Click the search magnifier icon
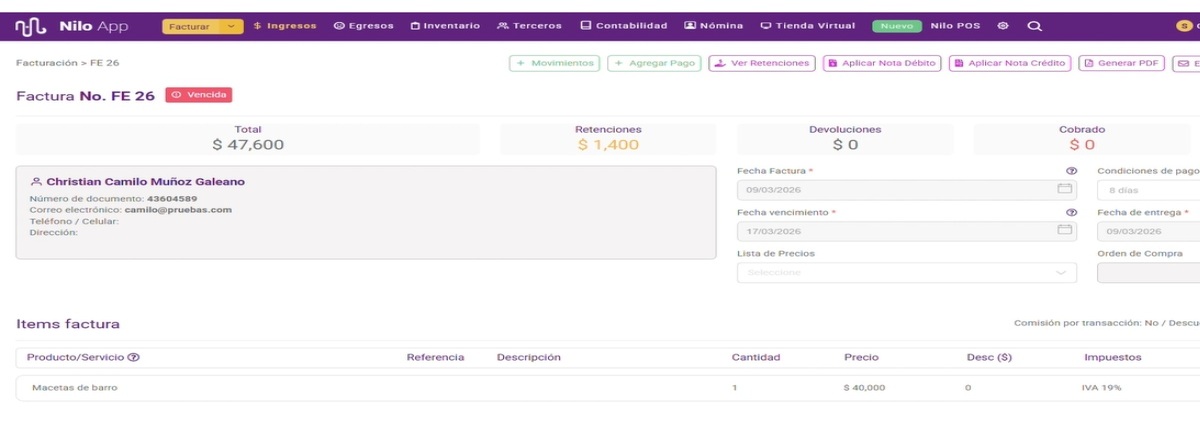Image resolution: width=1200 pixels, height=432 pixels. coord(1034,26)
